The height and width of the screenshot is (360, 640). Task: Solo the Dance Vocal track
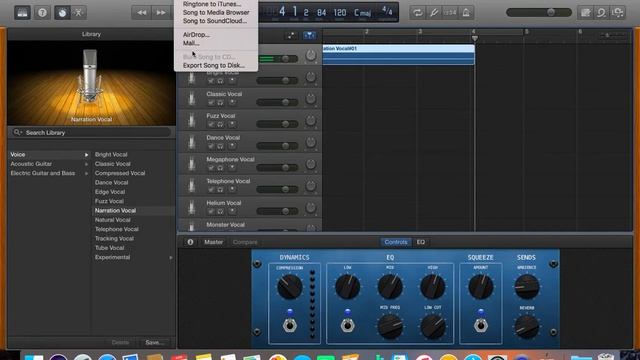tap(220, 146)
